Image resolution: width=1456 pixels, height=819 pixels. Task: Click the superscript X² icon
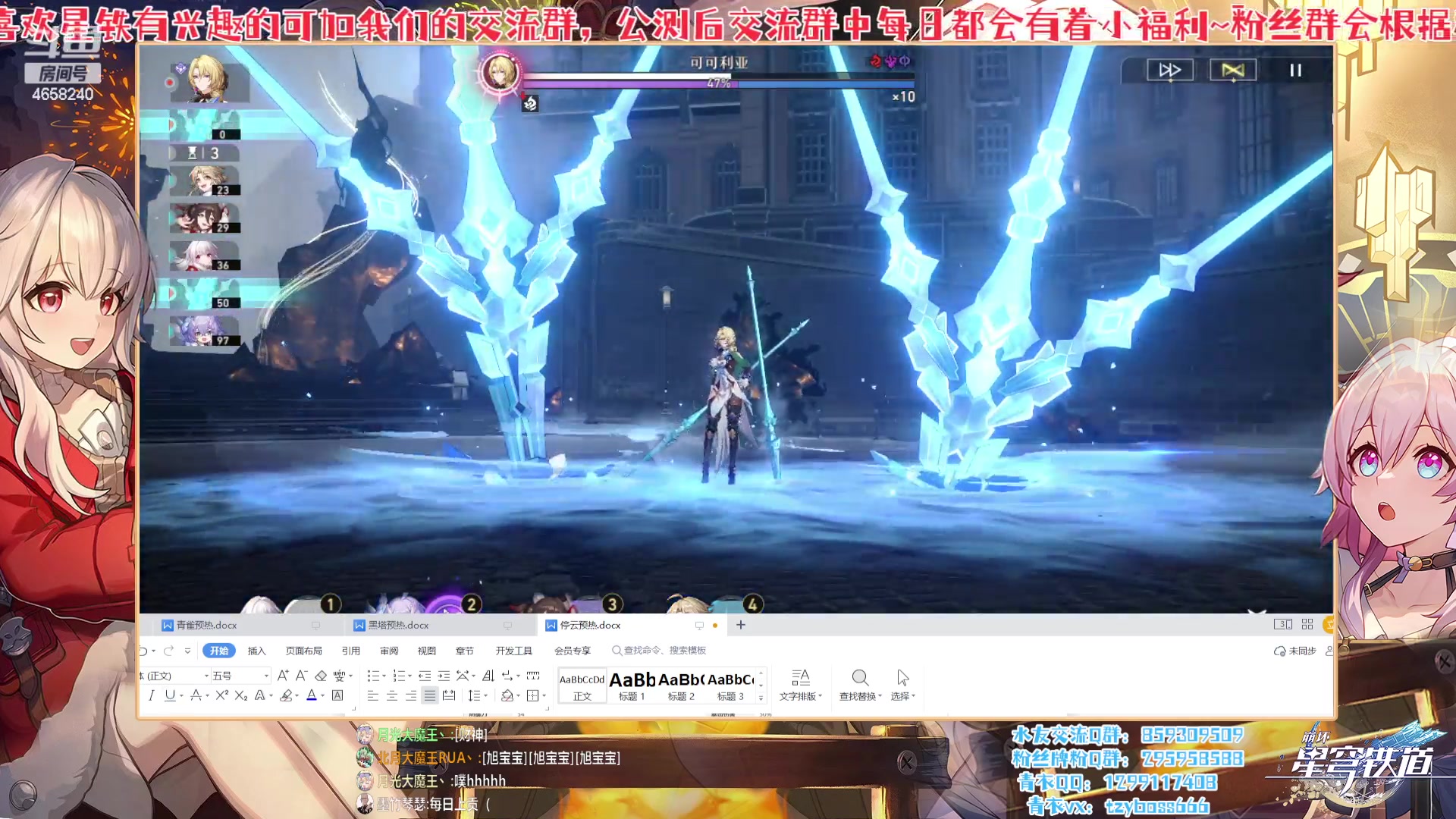pyautogui.click(x=221, y=696)
